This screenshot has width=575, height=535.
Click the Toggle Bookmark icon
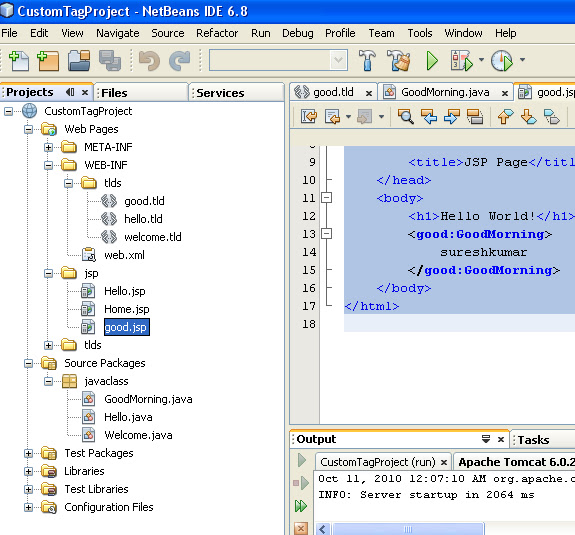tap(552, 117)
